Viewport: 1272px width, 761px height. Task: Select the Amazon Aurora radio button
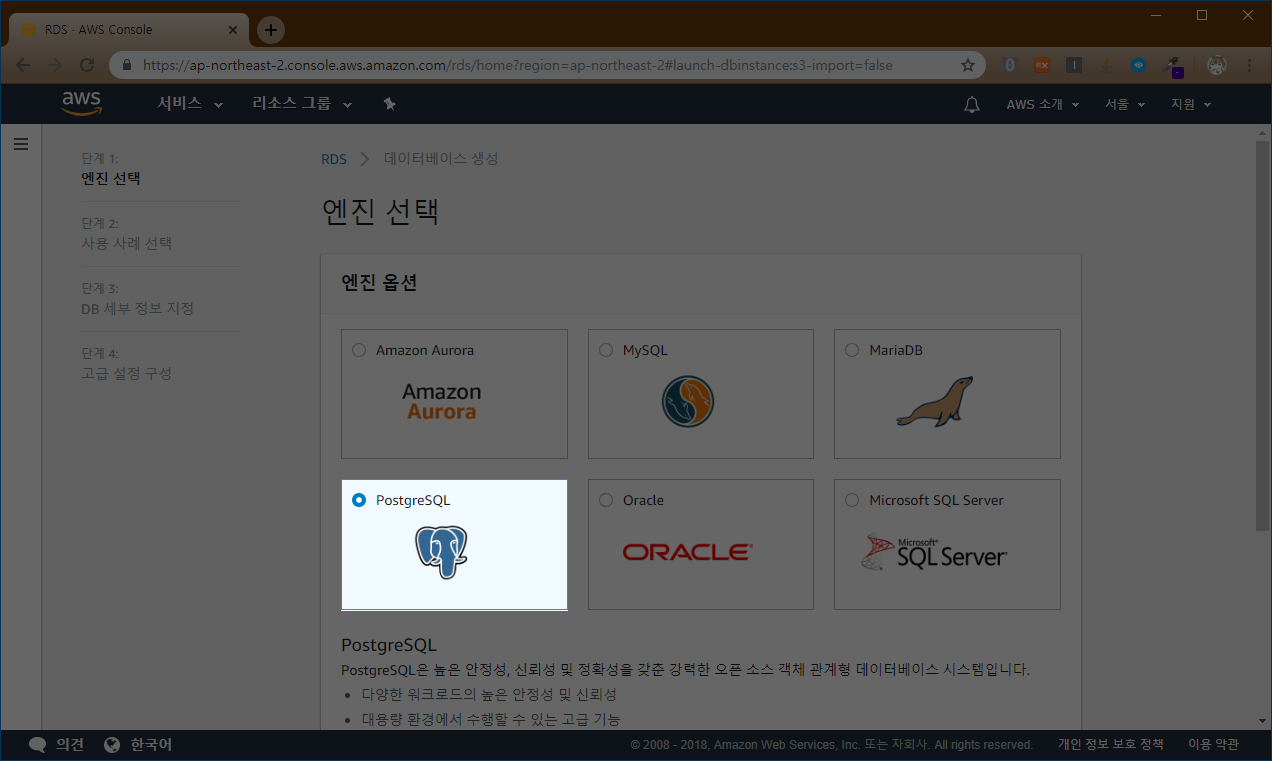coord(359,350)
